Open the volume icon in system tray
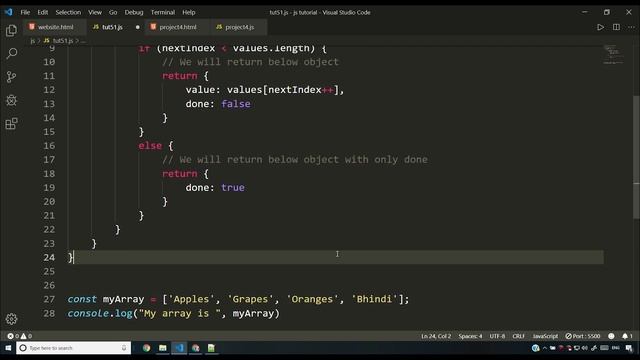 click(x=585, y=348)
